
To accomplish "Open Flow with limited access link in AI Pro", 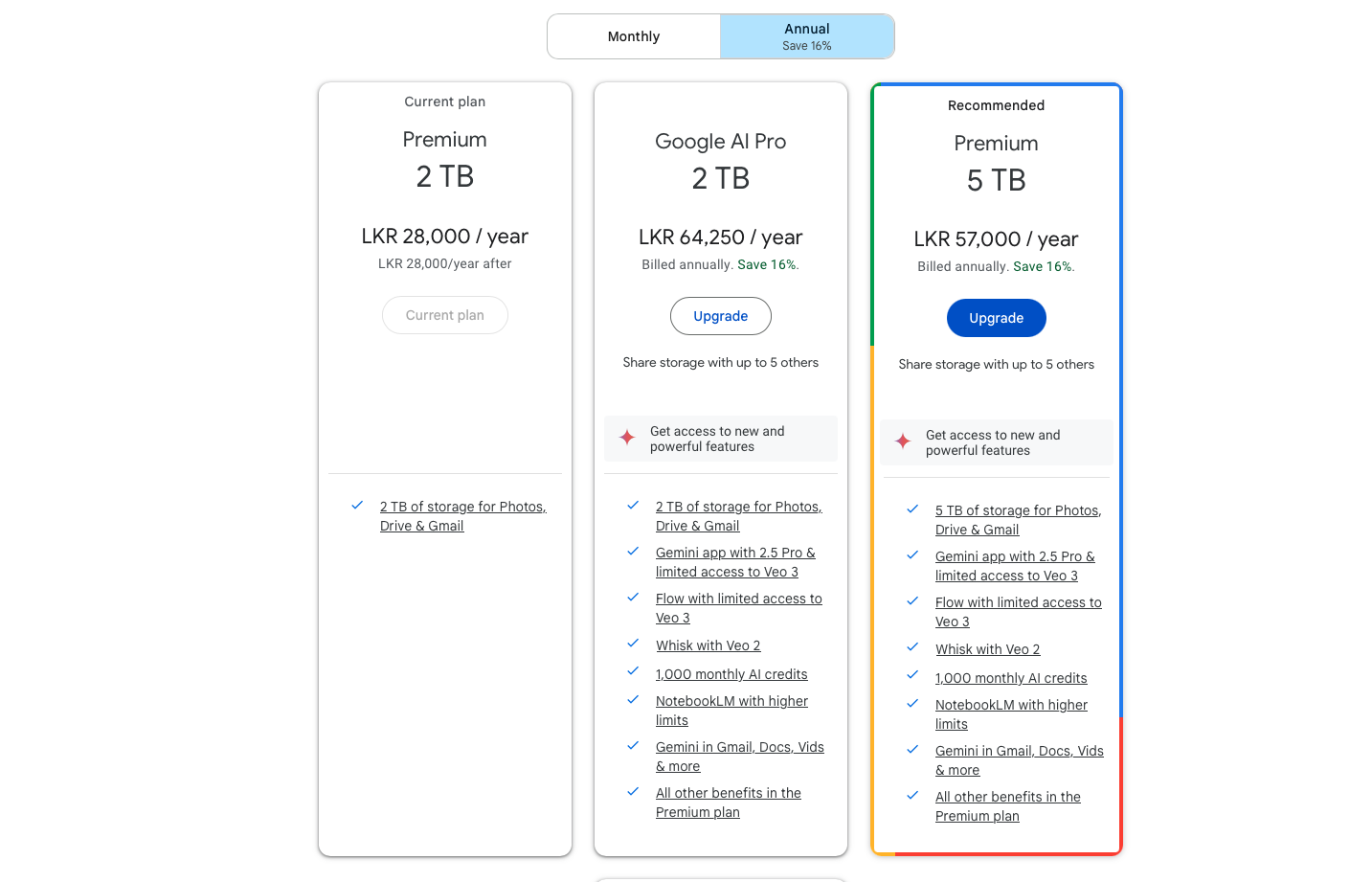I will 739,608.
